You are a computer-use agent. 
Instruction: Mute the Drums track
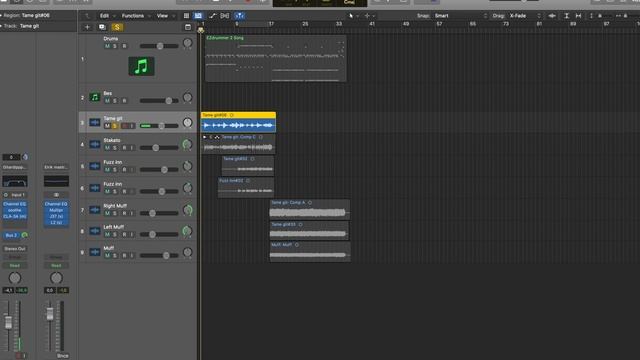coord(107,46)
